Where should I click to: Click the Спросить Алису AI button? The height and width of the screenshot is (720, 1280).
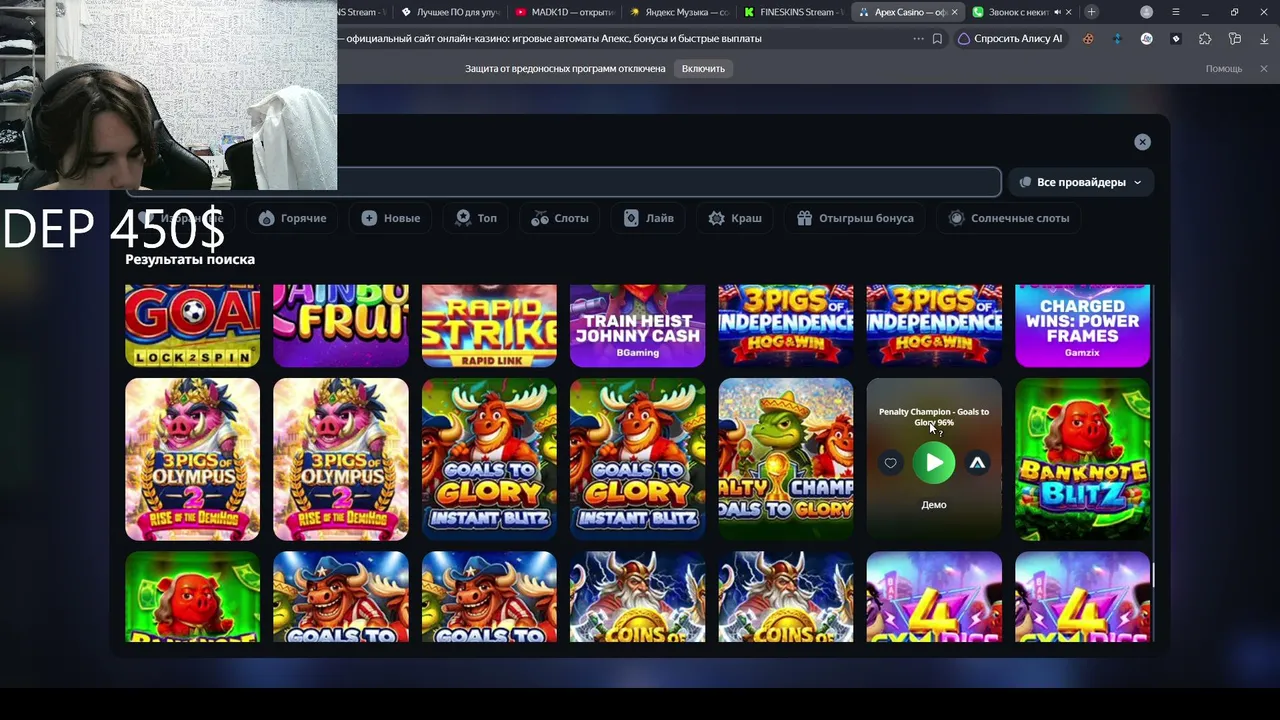1010,39
